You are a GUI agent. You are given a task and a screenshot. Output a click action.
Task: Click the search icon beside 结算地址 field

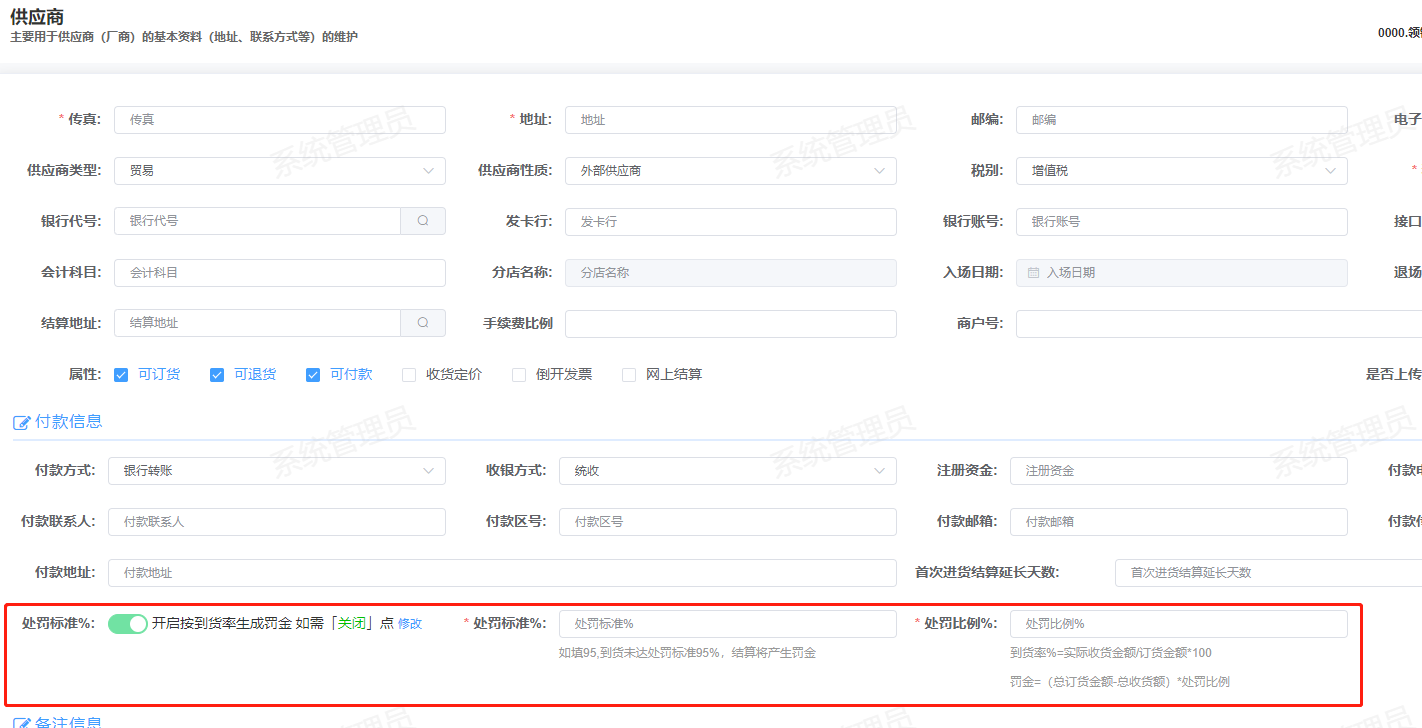(x=423, y=323)
